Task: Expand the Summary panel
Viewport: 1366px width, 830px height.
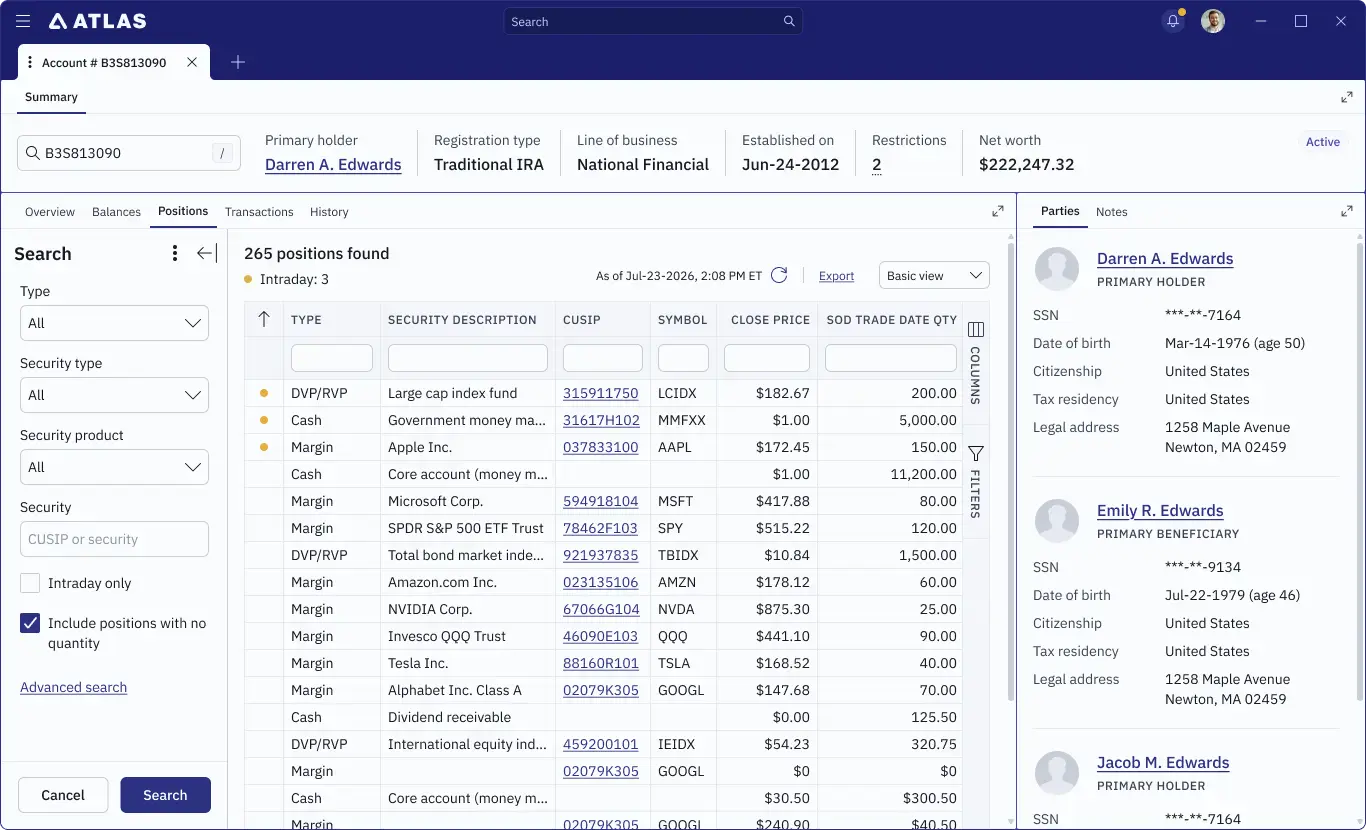Action: pos(1347,97)
